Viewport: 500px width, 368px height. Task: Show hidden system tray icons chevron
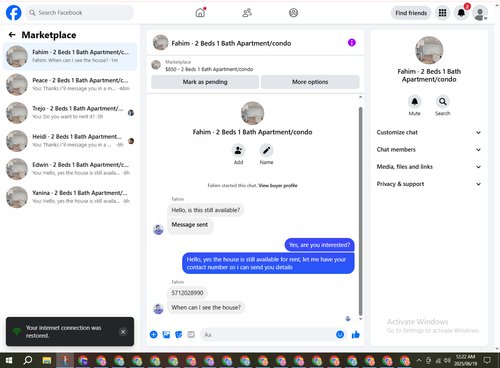[419, 360]
